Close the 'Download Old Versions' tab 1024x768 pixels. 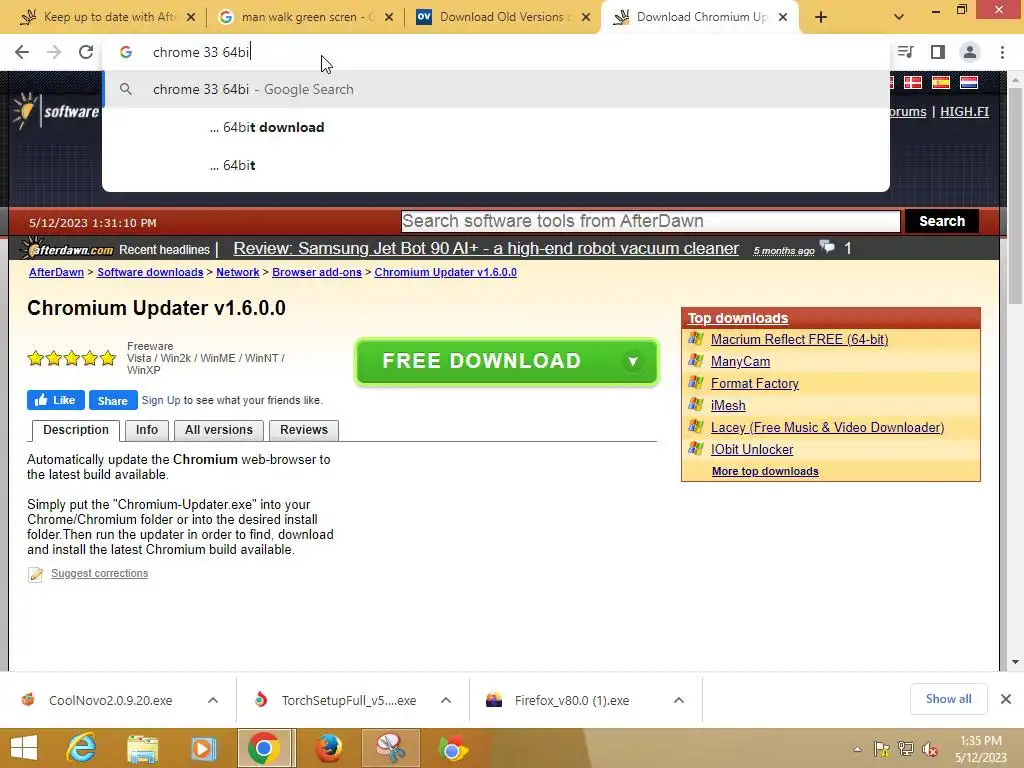click(586, 17)
